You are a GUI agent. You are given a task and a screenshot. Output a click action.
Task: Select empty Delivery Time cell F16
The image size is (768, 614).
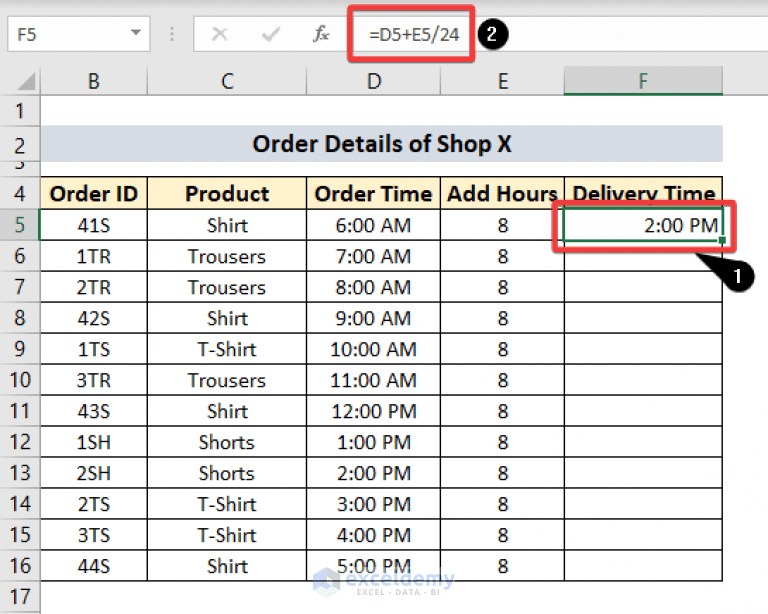point(643,566)
